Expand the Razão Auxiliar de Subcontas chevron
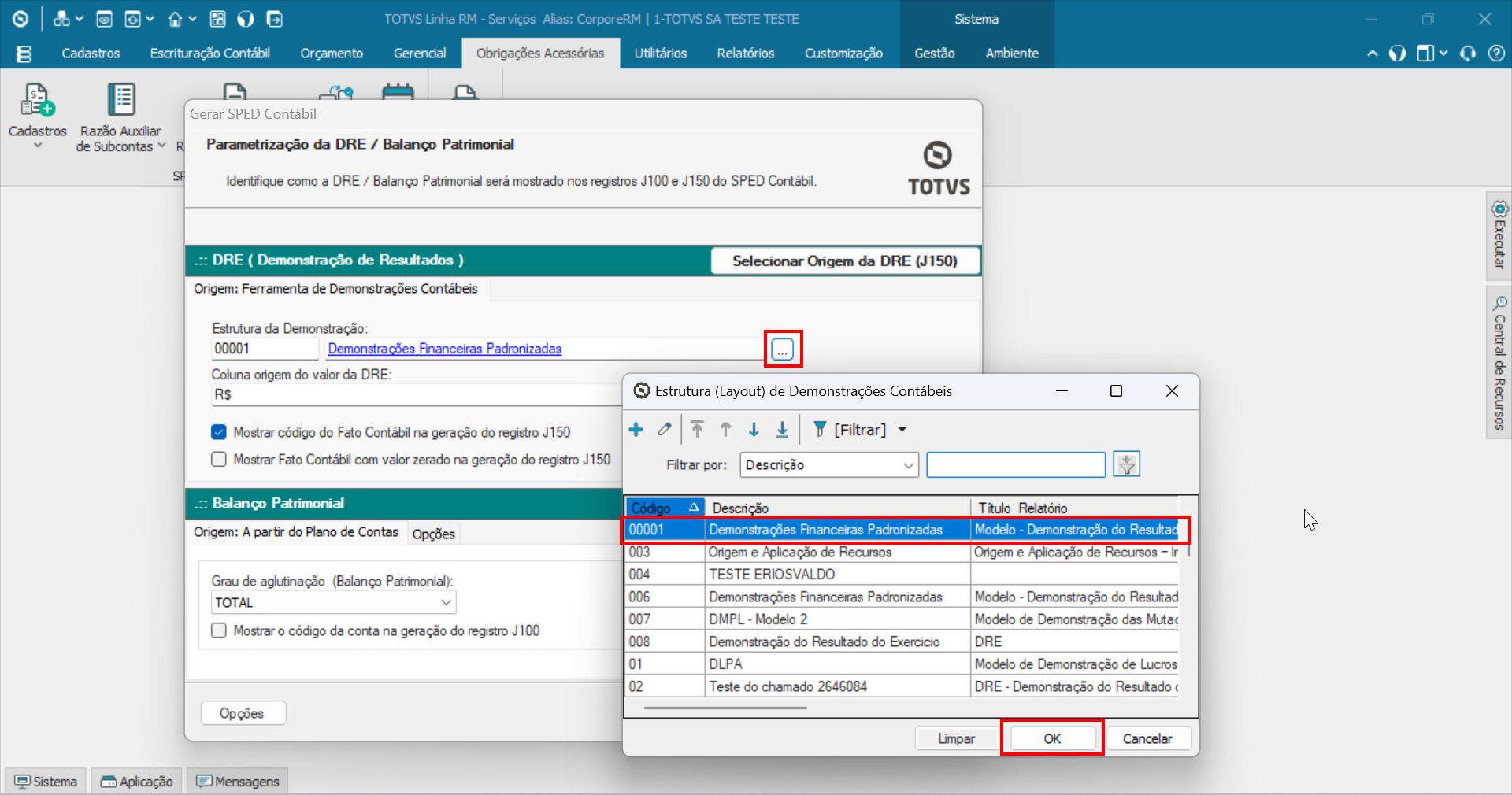This screenshot has width=1512, height=795. tap(161, 146)
